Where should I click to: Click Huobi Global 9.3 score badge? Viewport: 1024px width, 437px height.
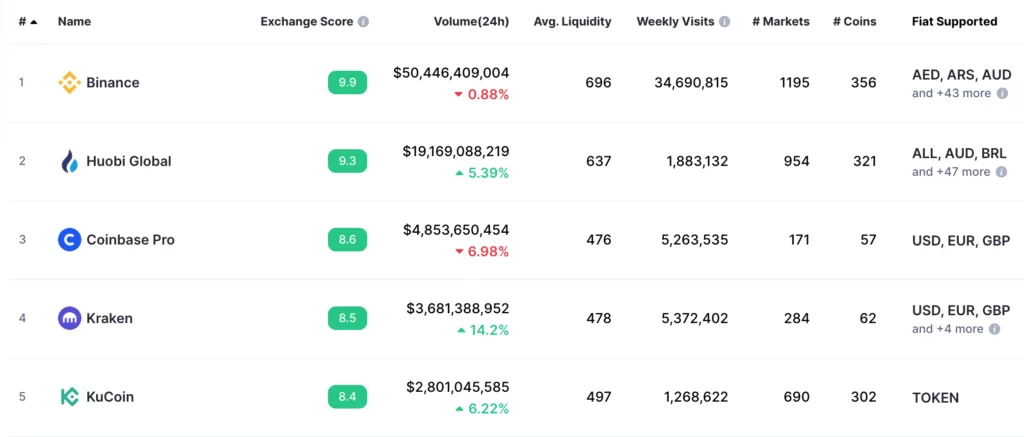[x=347, y=161]
